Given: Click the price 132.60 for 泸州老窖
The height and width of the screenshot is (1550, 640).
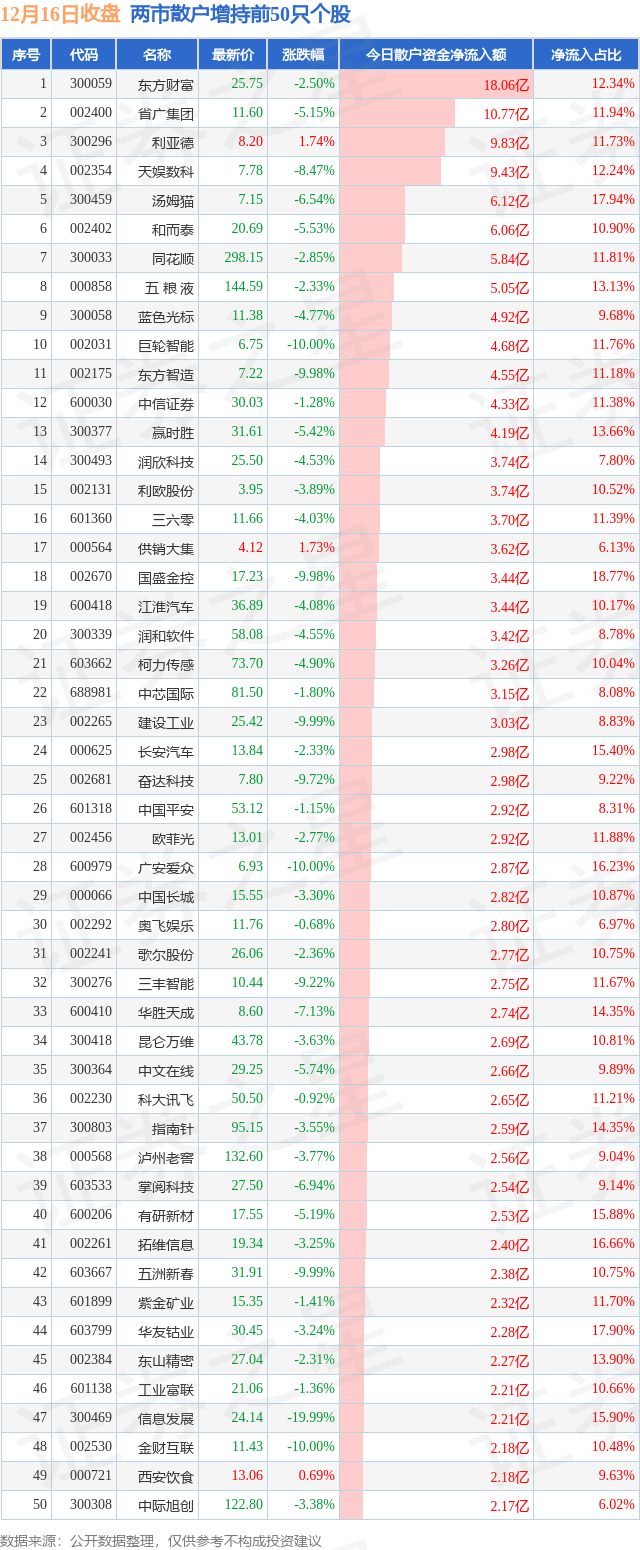Looking at the screenshot, I should pyautogui.click(x=246, y=1156).
